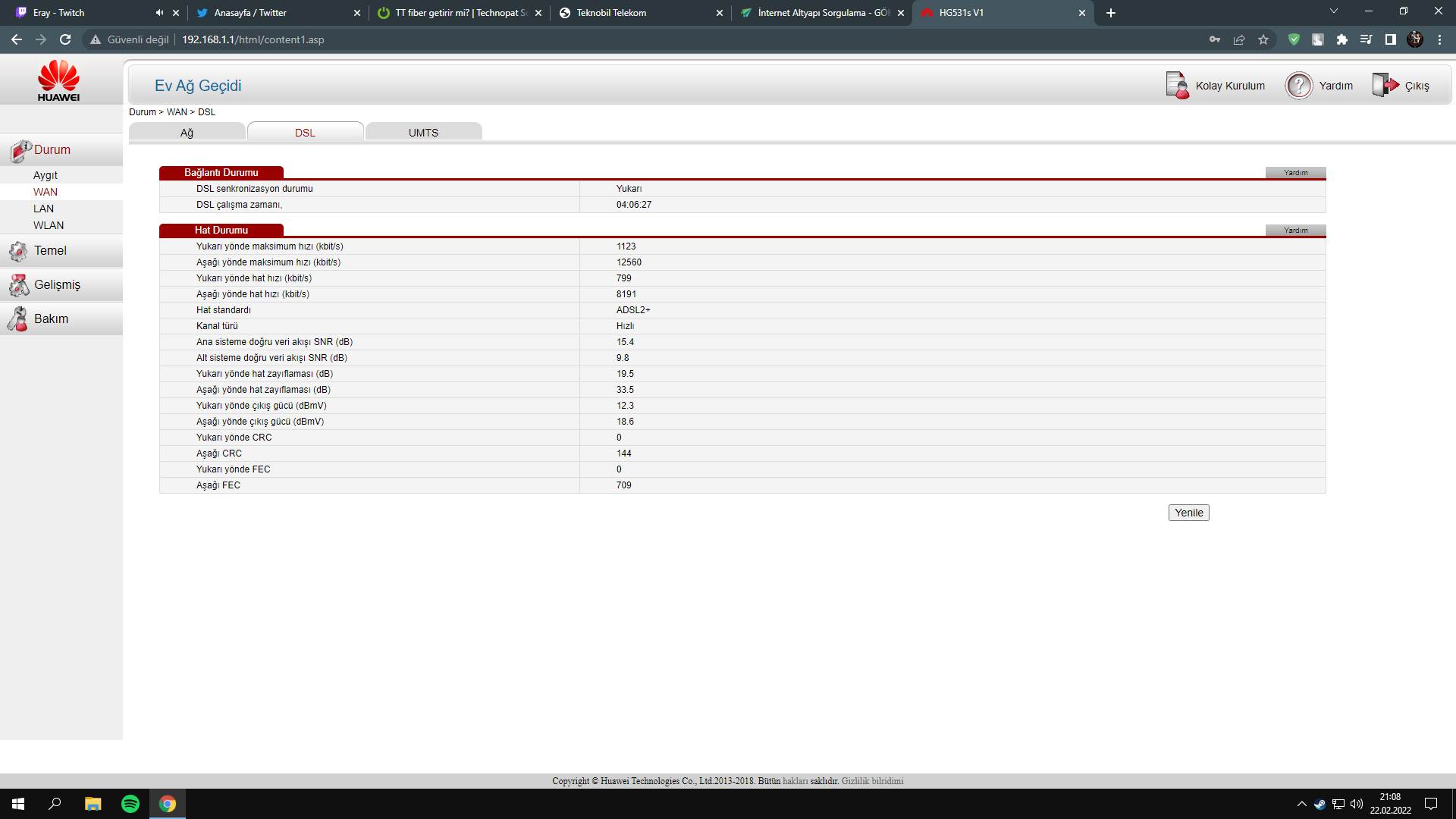Open Chrome tab search dropdown arrow
This screenshot has height=819, width=1456.
coord(1334,11)
